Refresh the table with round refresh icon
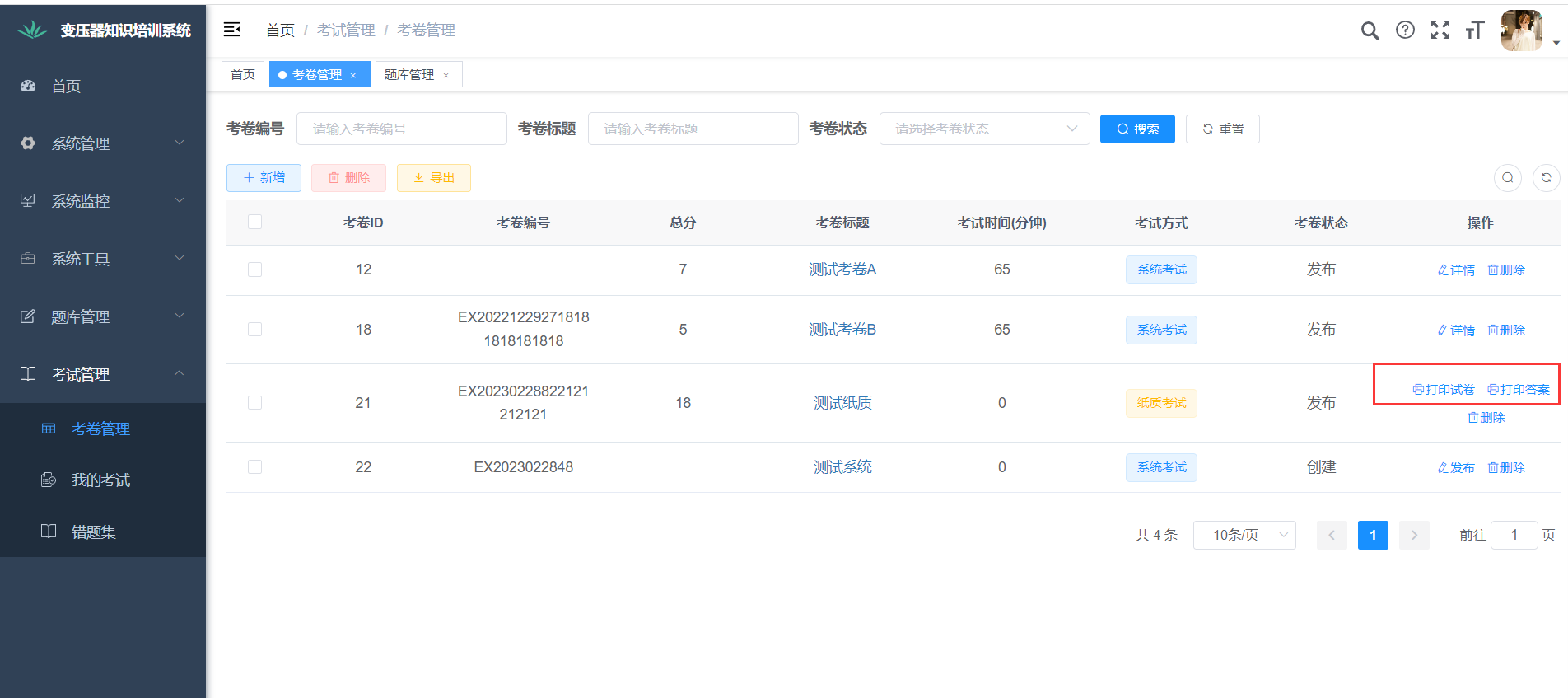This screenshot has width=1568, height=698. [x=1546, y=178]
